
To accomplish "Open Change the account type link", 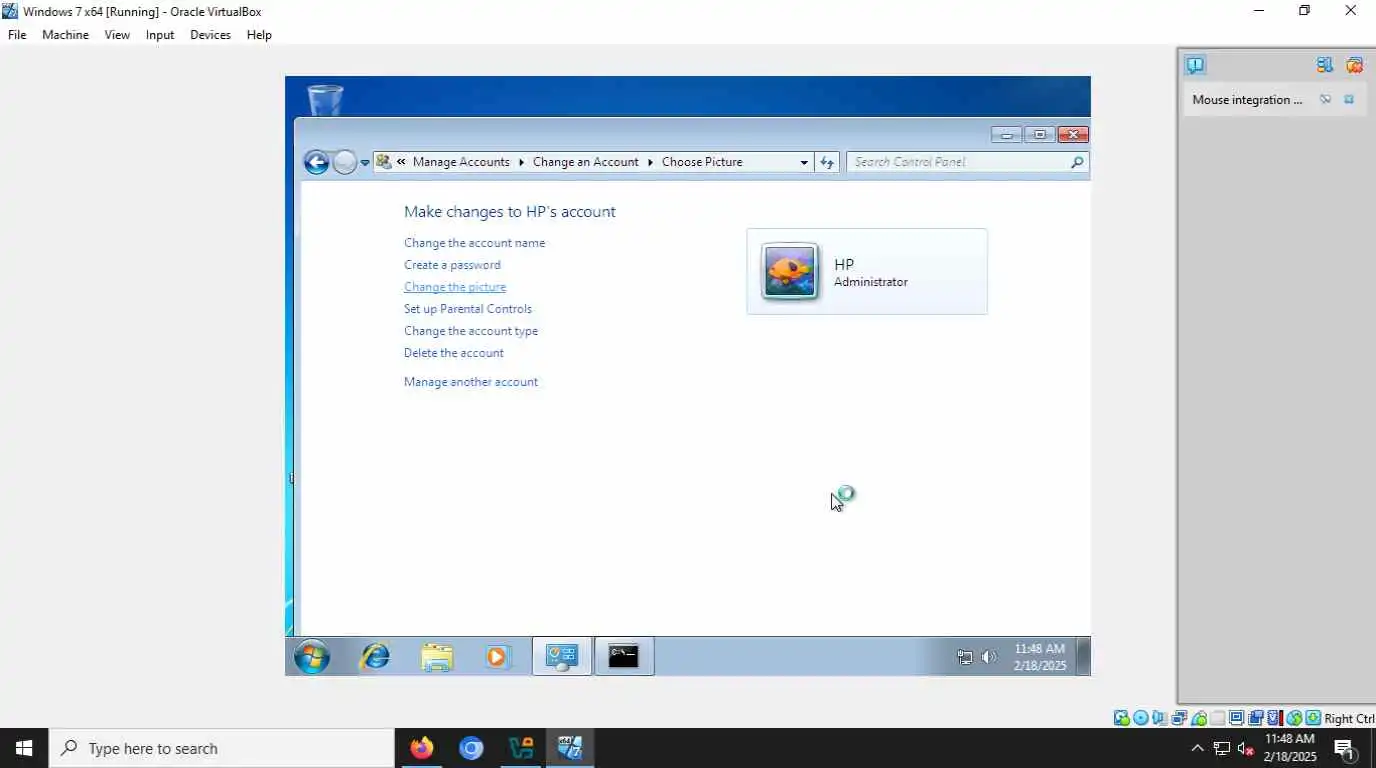I will (471, 331).
